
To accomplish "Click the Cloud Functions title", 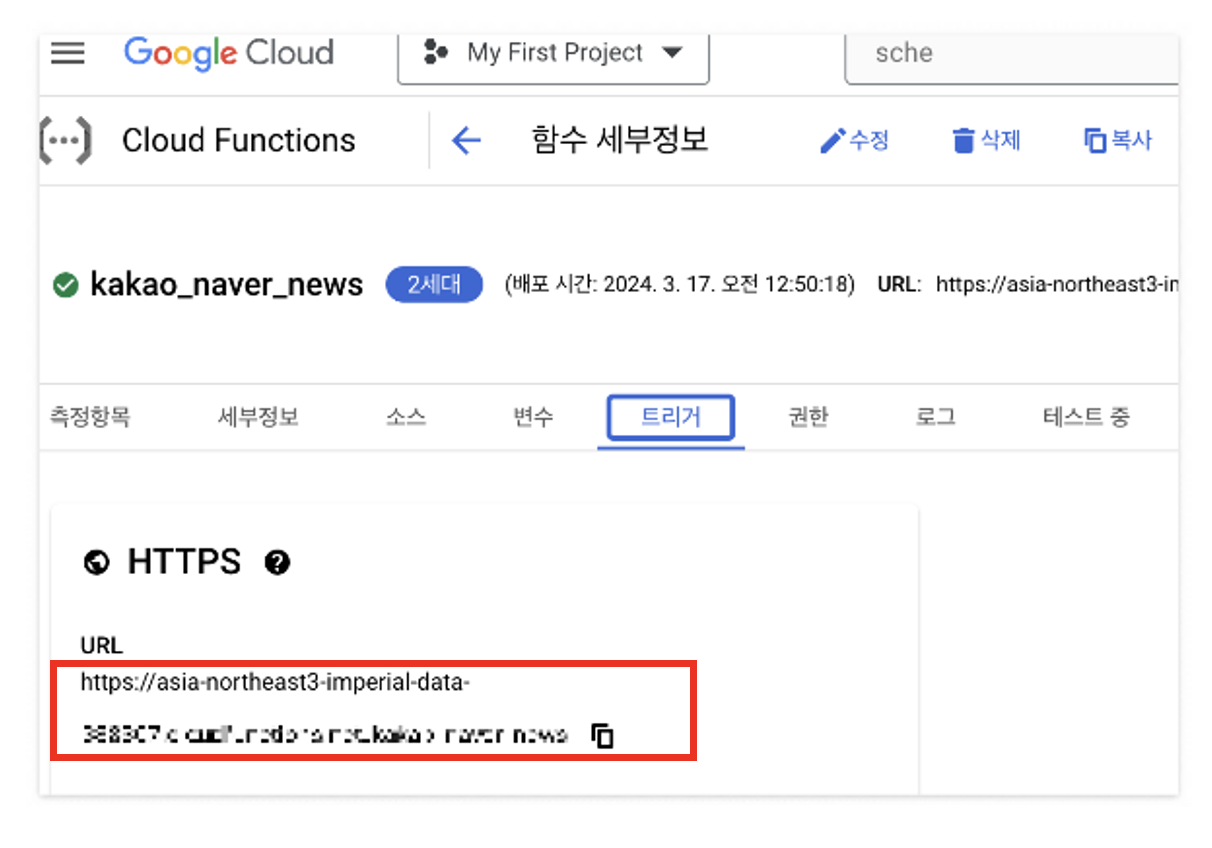I will click(238, 140).
